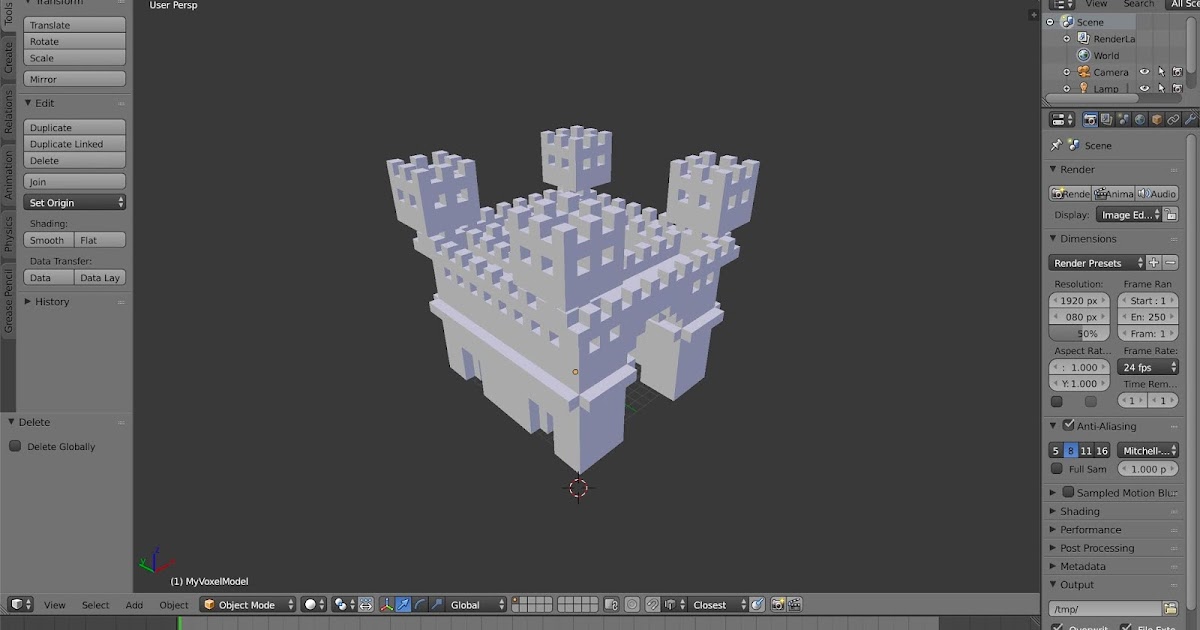Collapse the Scene tree in outliner
Image resolution: width=1200 pixels, height=630 pixels.
pyautogui.click(x=1051, y=21)
